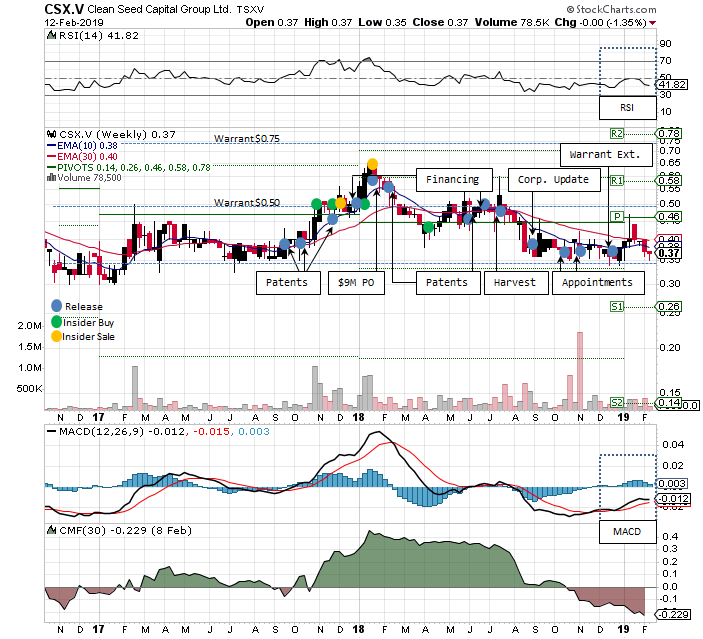Click the R2 pivot label

[617, 134]
